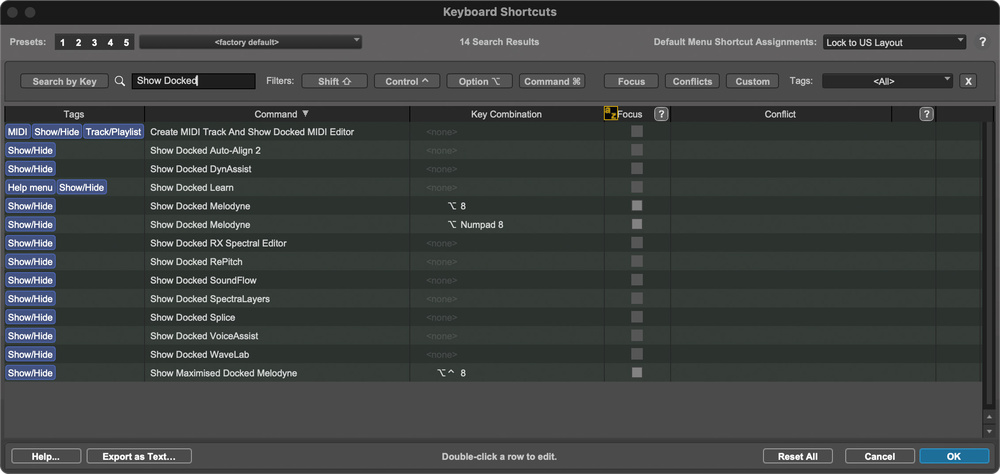Toggle the Conflicts filter button
The height and width of the screenshot is (474, 1000).
692,81
